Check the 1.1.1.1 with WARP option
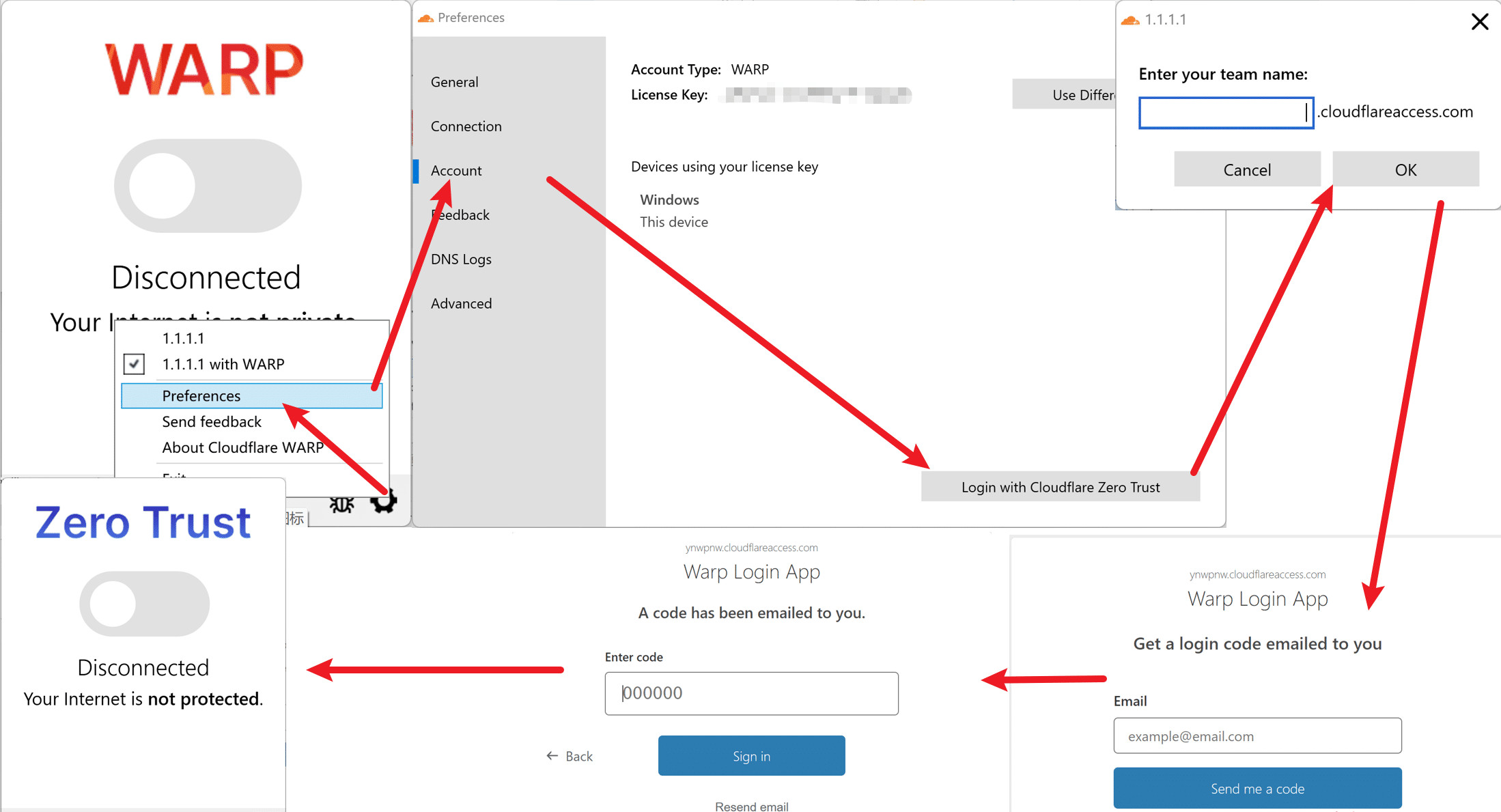This screenshot has height=812, width=1501. click(135, 364)
